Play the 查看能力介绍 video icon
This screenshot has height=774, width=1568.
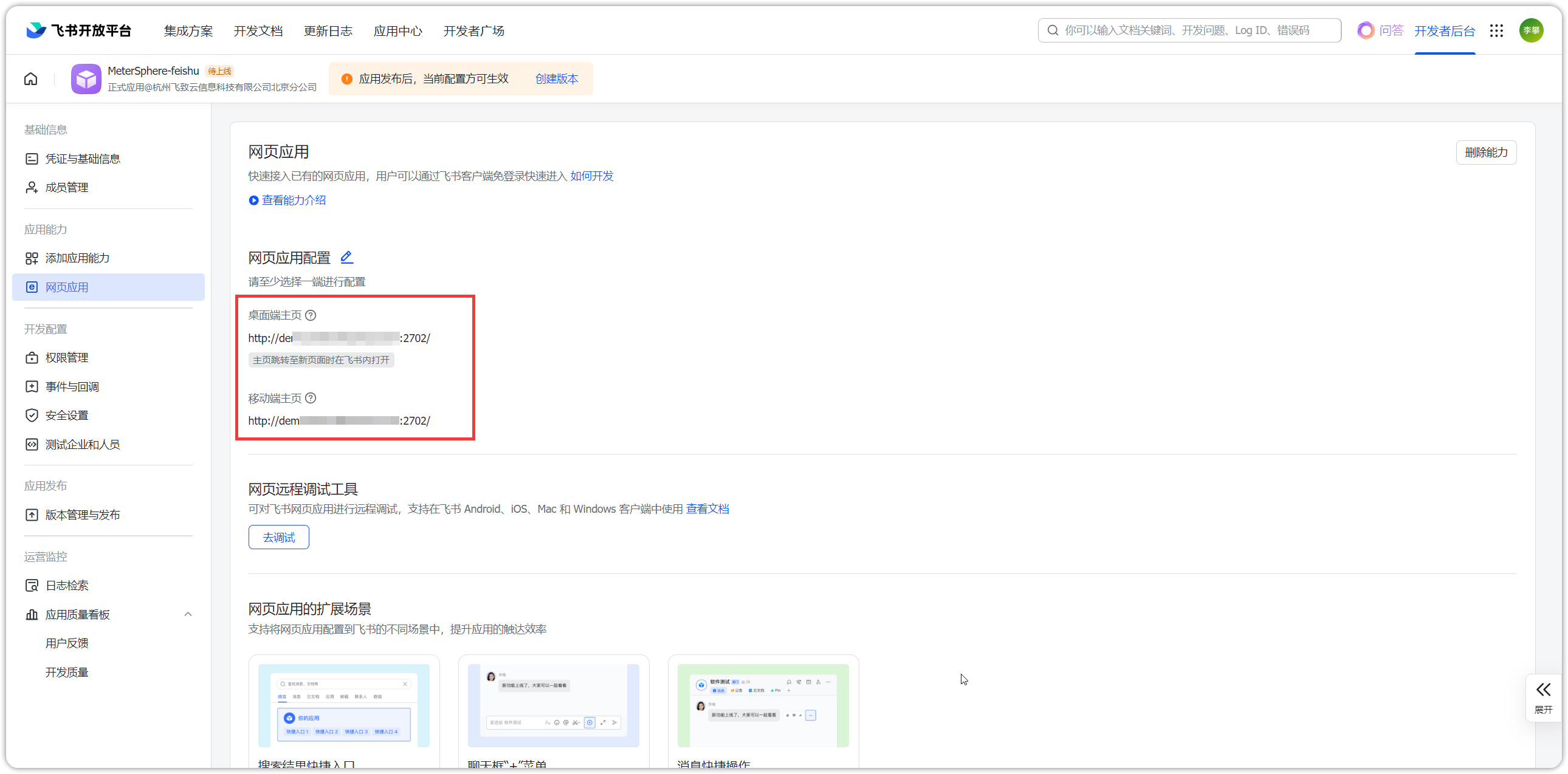[x=254, y=200]
